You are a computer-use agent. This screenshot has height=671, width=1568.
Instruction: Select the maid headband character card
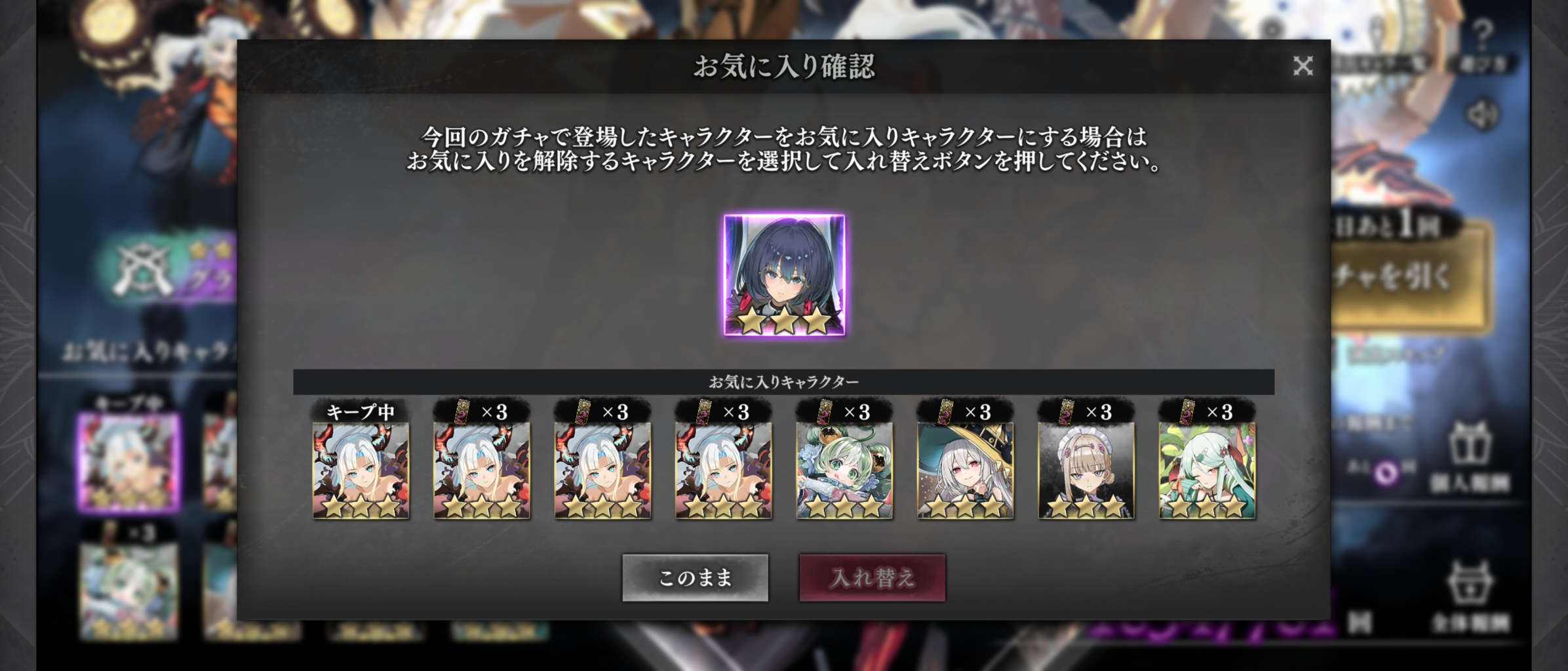(x=1086, y=470)
